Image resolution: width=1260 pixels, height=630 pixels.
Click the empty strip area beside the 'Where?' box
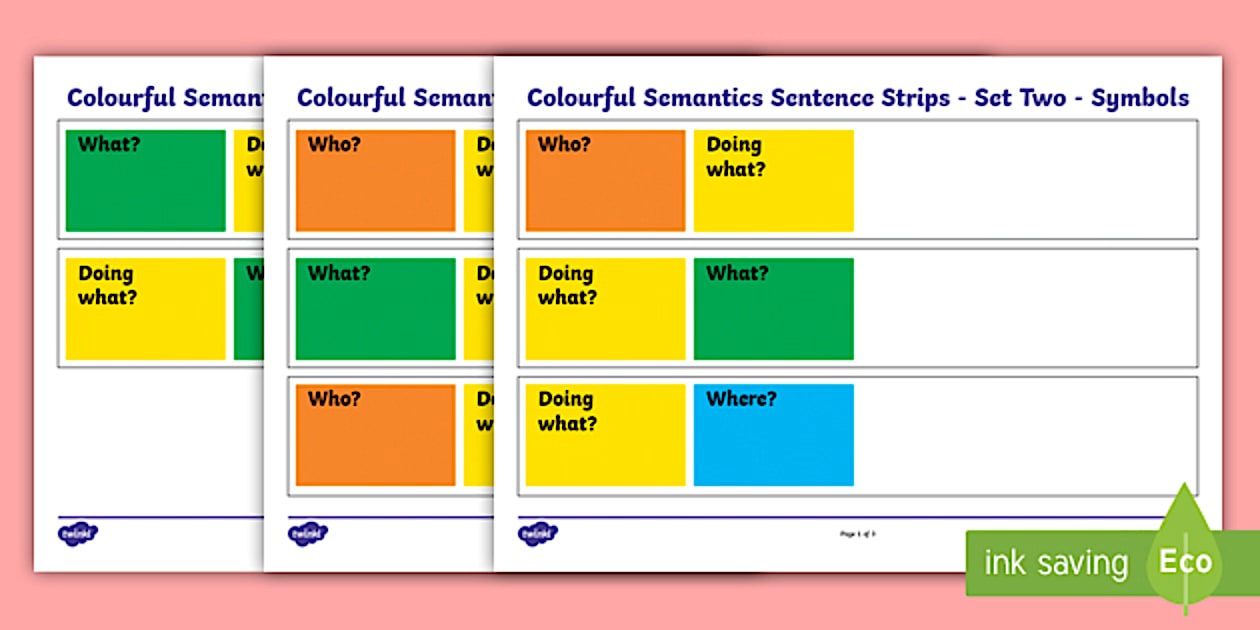coord(1025,435)
